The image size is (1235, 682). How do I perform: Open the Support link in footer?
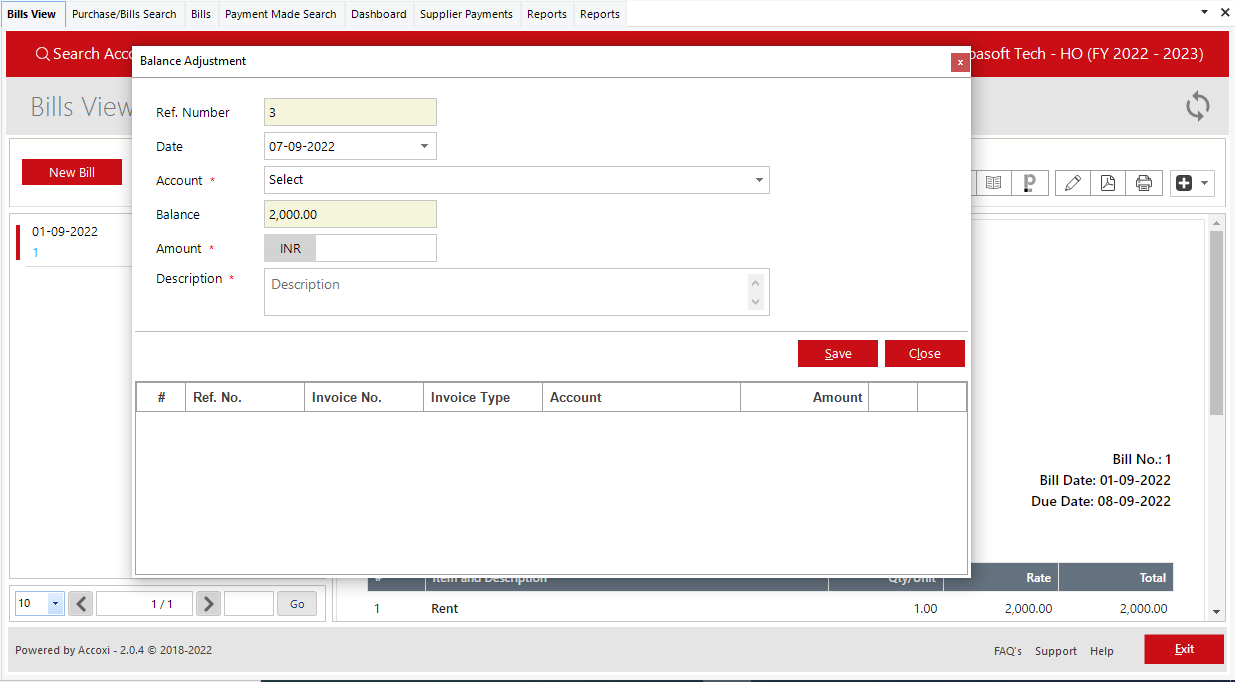coord(1055,651)
